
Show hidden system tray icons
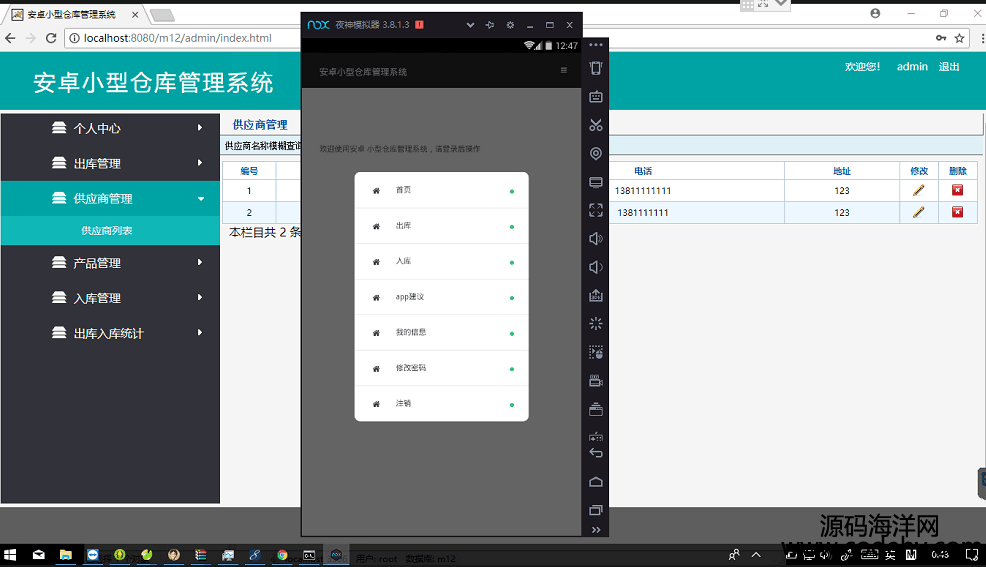pyautogui.click(x=756, y=554)
